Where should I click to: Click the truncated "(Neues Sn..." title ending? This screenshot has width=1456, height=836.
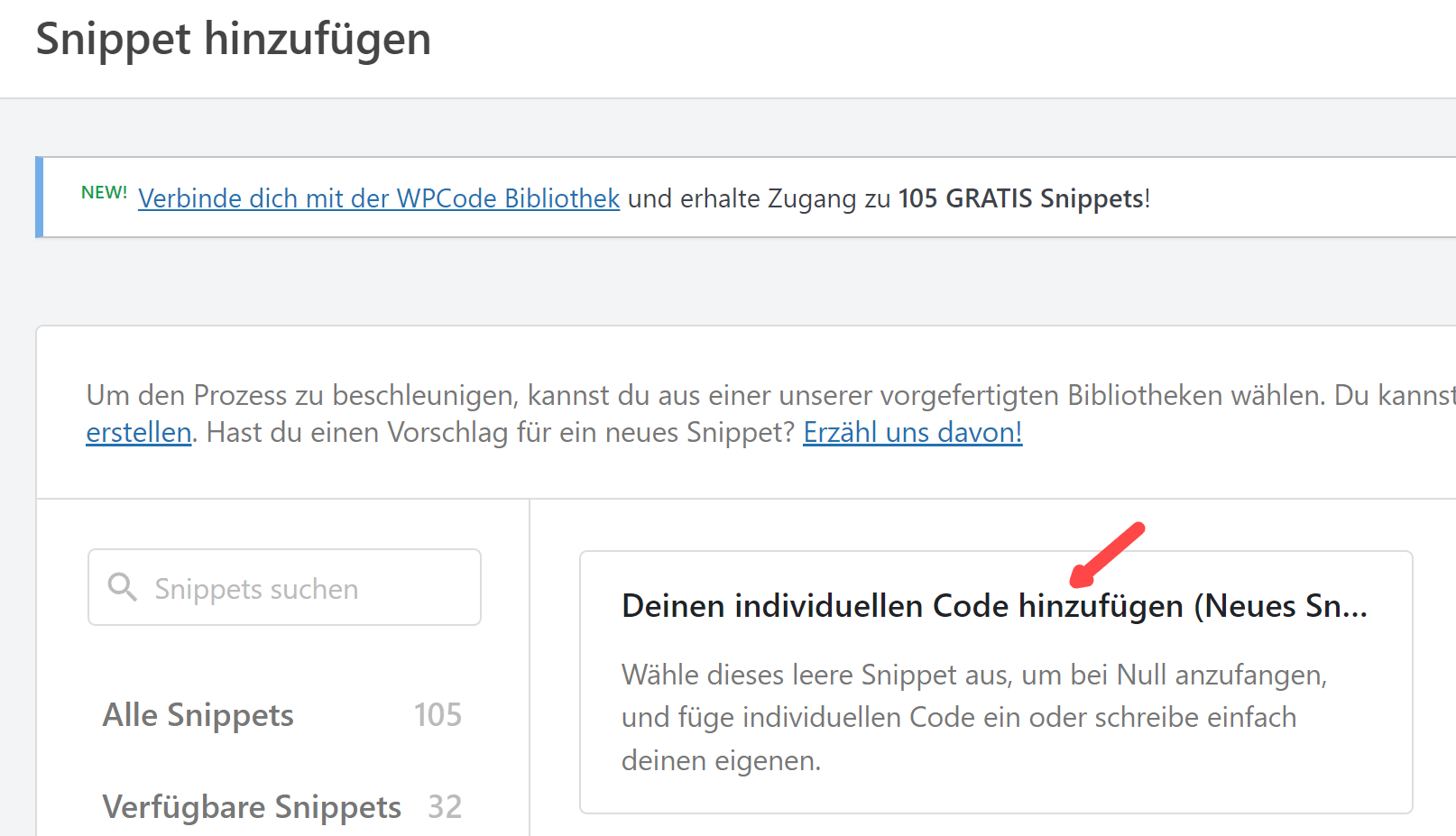coord(1281,606)
